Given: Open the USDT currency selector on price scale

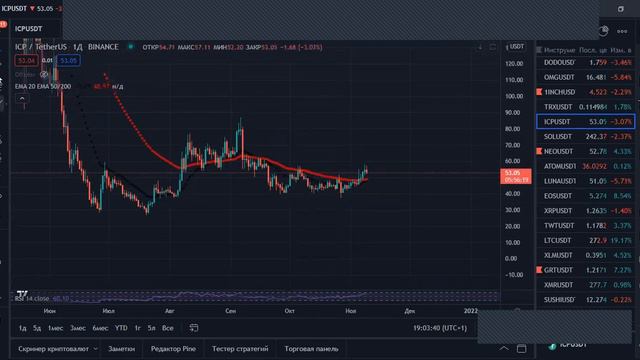Looking at the screenshot, I should (515, 47).
